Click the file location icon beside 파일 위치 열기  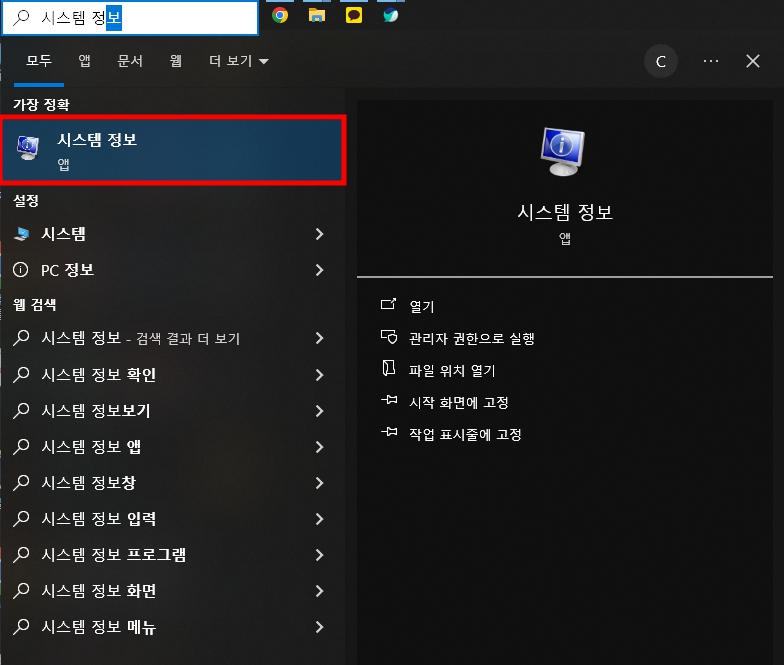tap(388, 368)
